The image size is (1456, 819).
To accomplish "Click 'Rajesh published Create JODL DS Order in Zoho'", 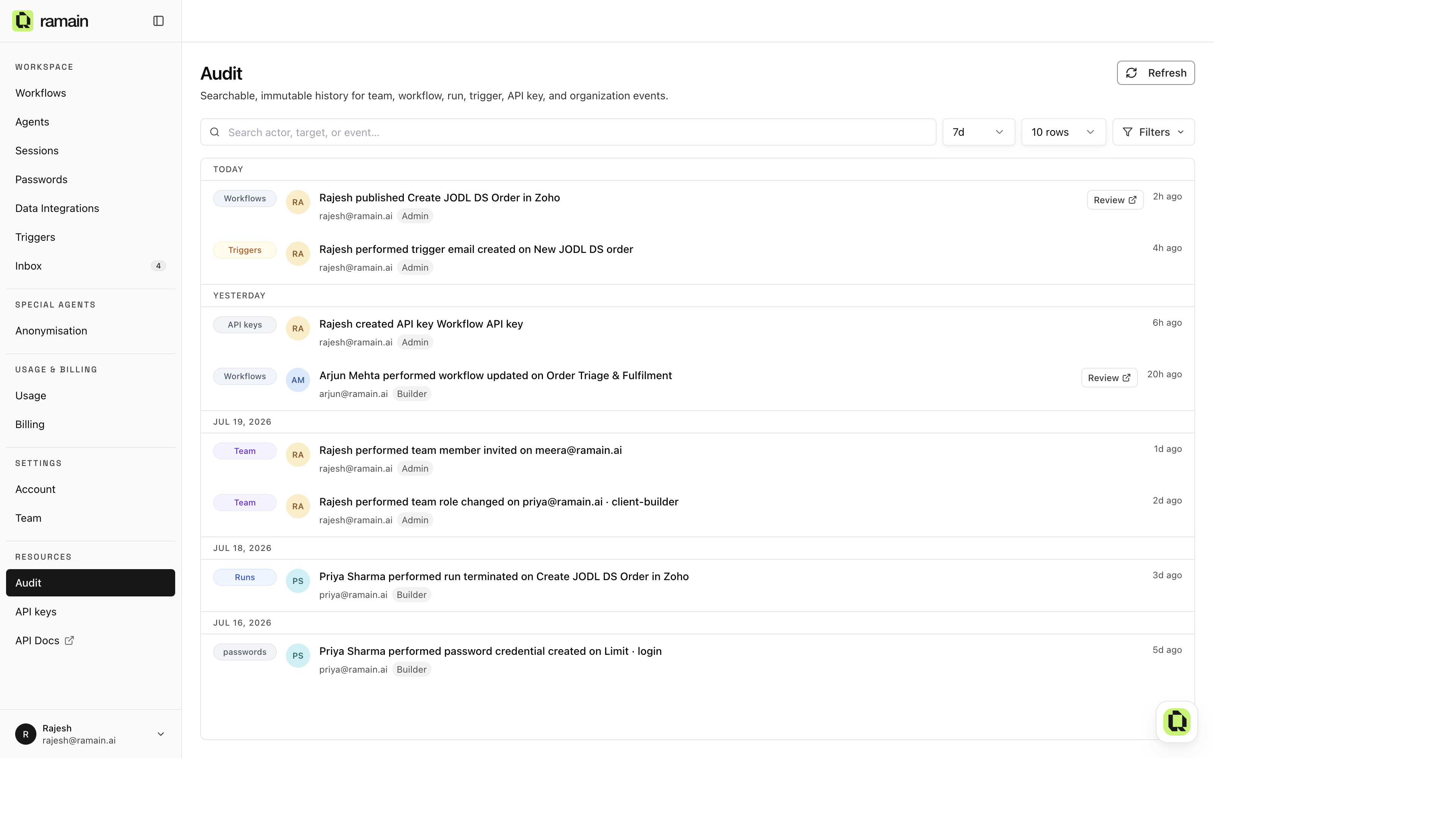I will coord(439,198).
